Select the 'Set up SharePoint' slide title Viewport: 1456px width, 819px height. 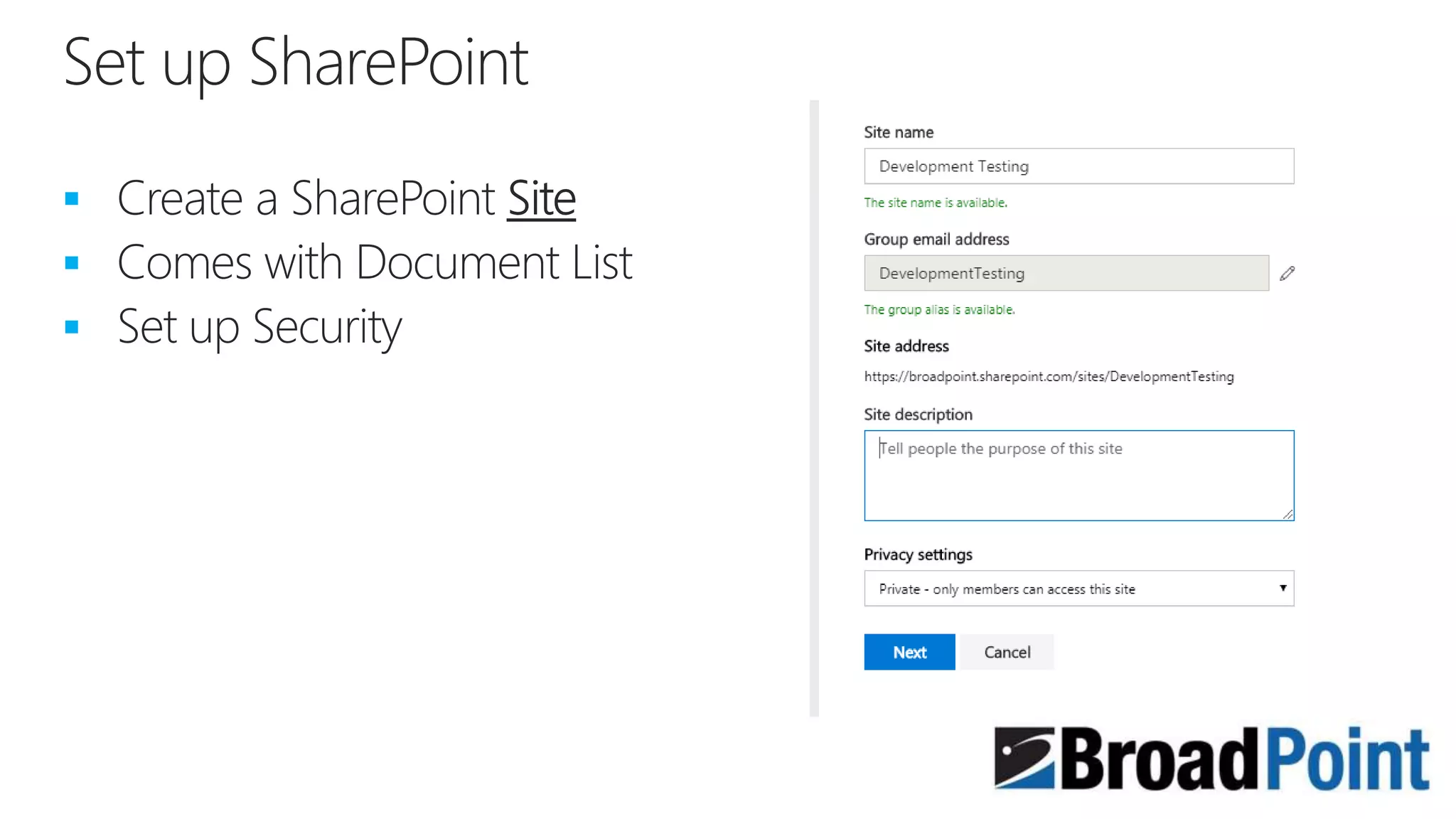point(296,63)
